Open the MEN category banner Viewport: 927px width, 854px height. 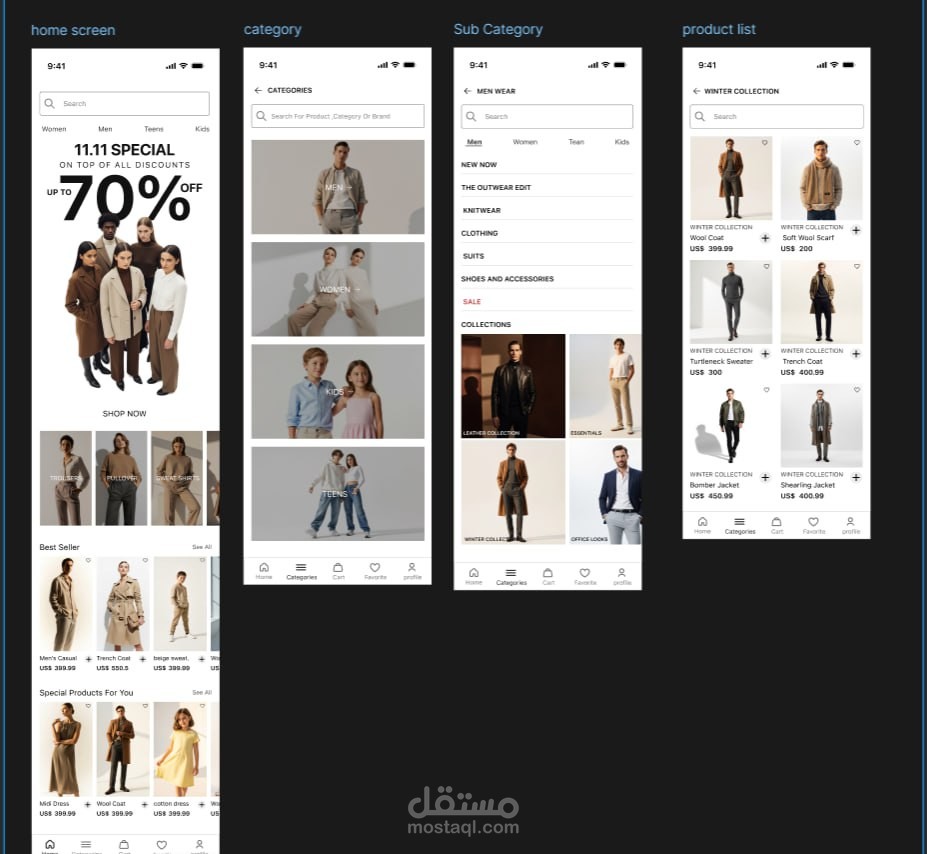338,187
